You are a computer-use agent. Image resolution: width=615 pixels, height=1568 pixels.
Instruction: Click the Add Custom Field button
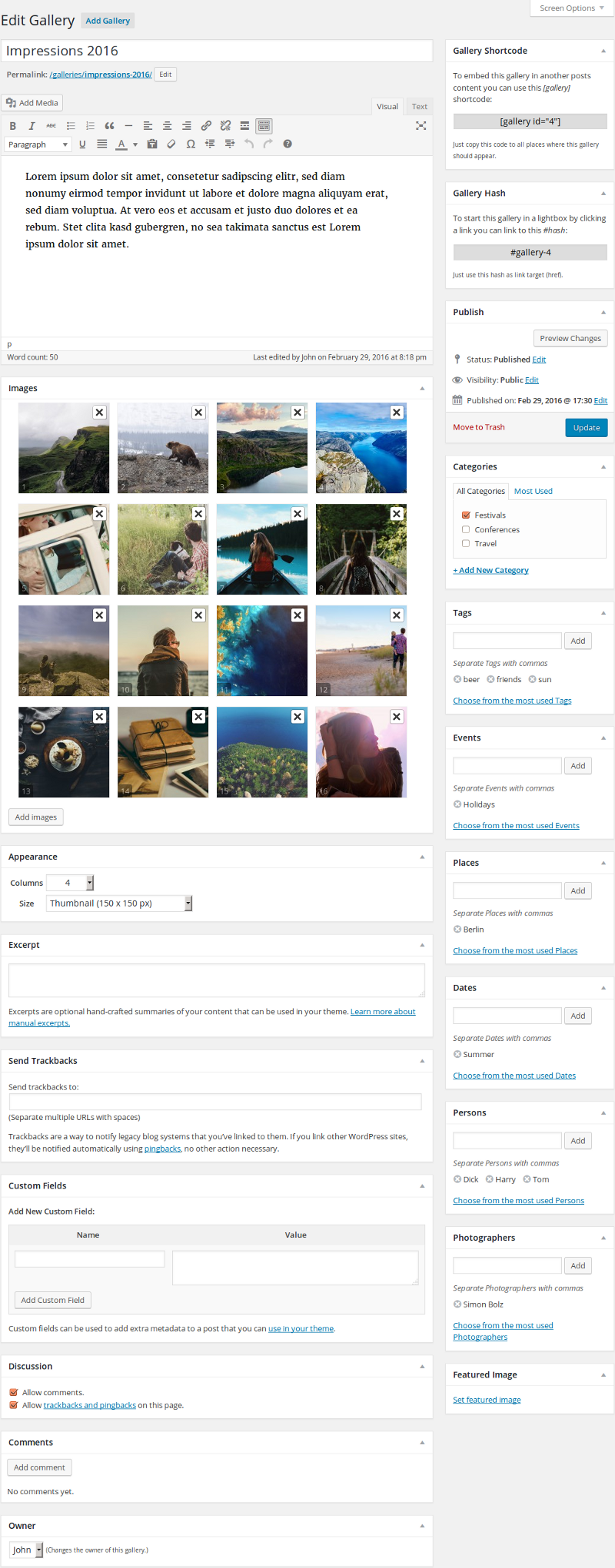point(53,1300)
